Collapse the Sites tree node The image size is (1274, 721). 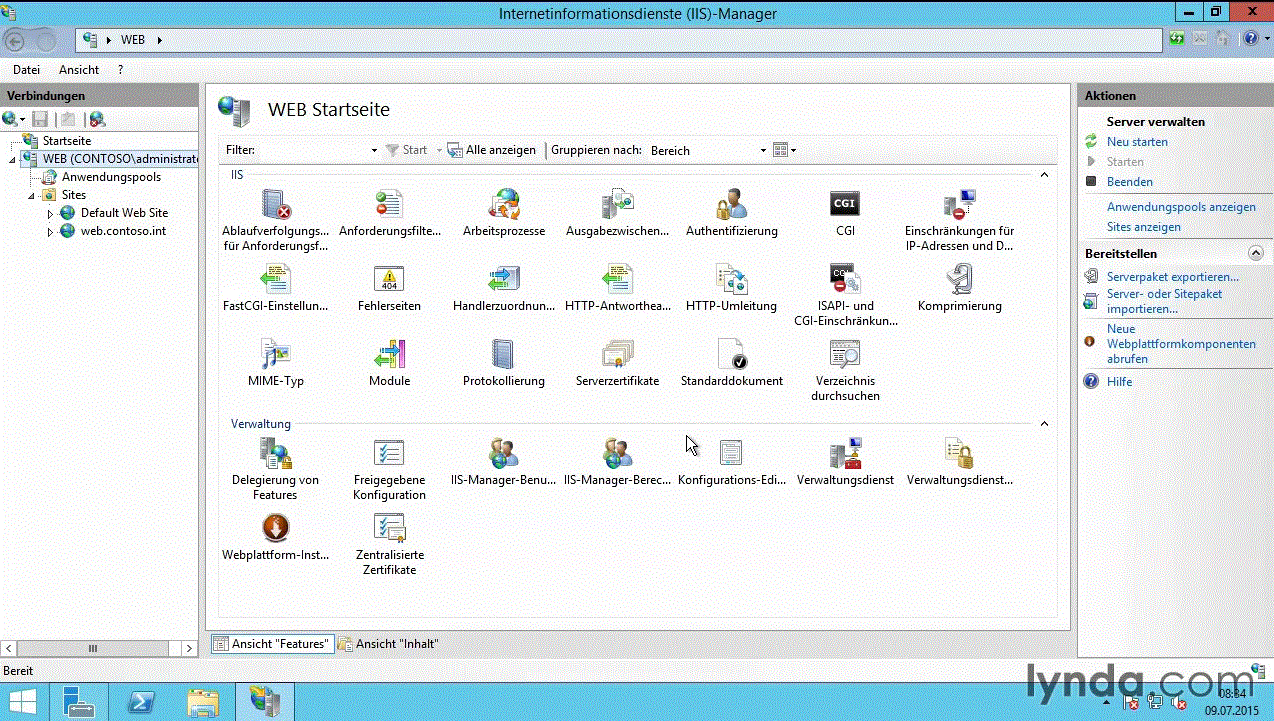coord(31,196)
